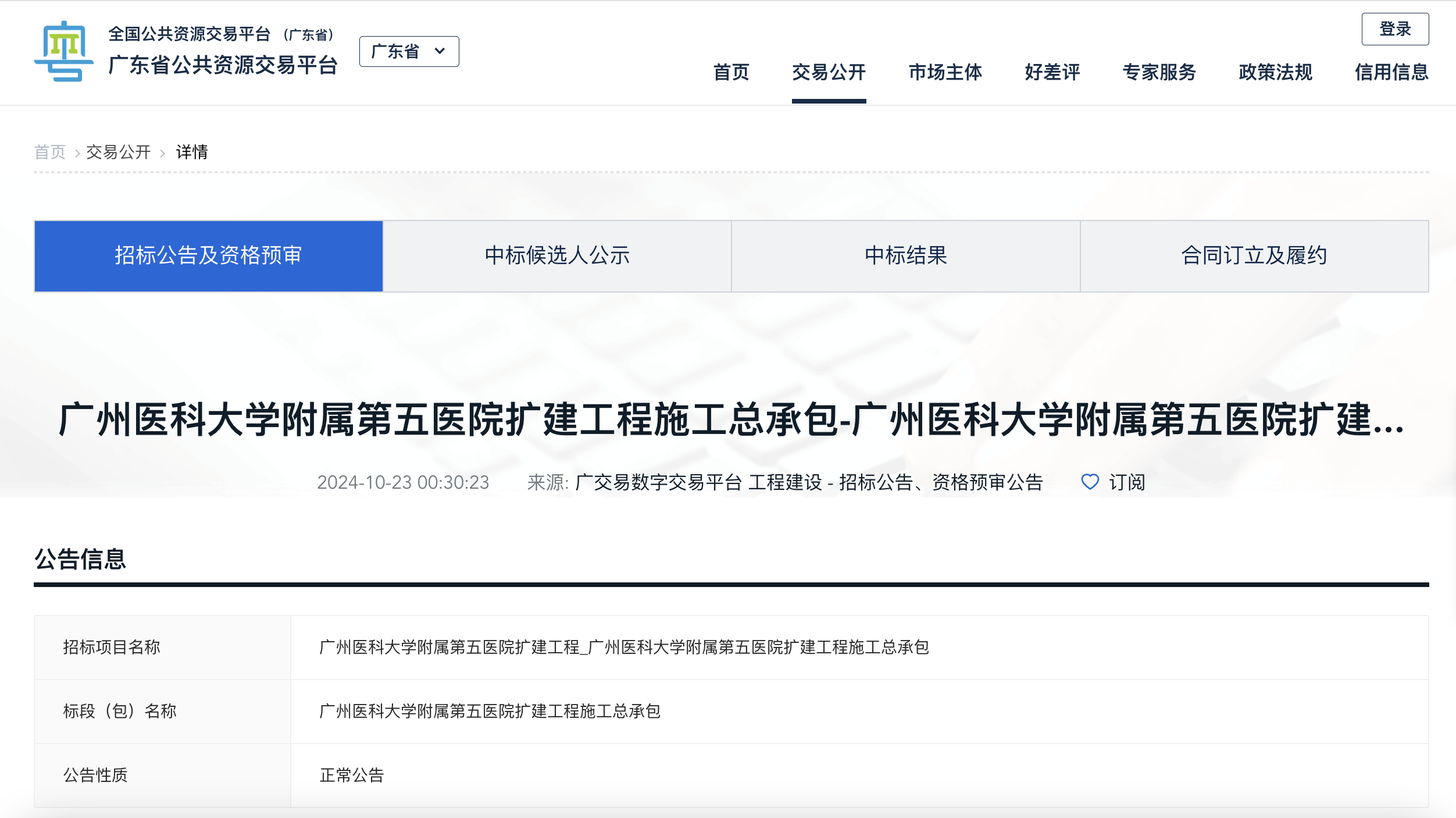Viewport: 1456px width, 818px height.
Task: Open 政策法规 navigation item
Action: [1275, 72]
